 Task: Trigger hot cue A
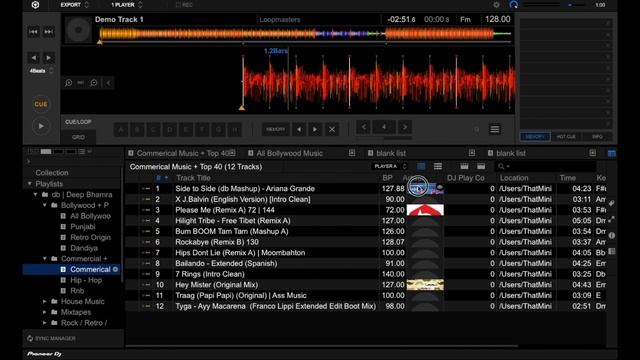(121, 129)
